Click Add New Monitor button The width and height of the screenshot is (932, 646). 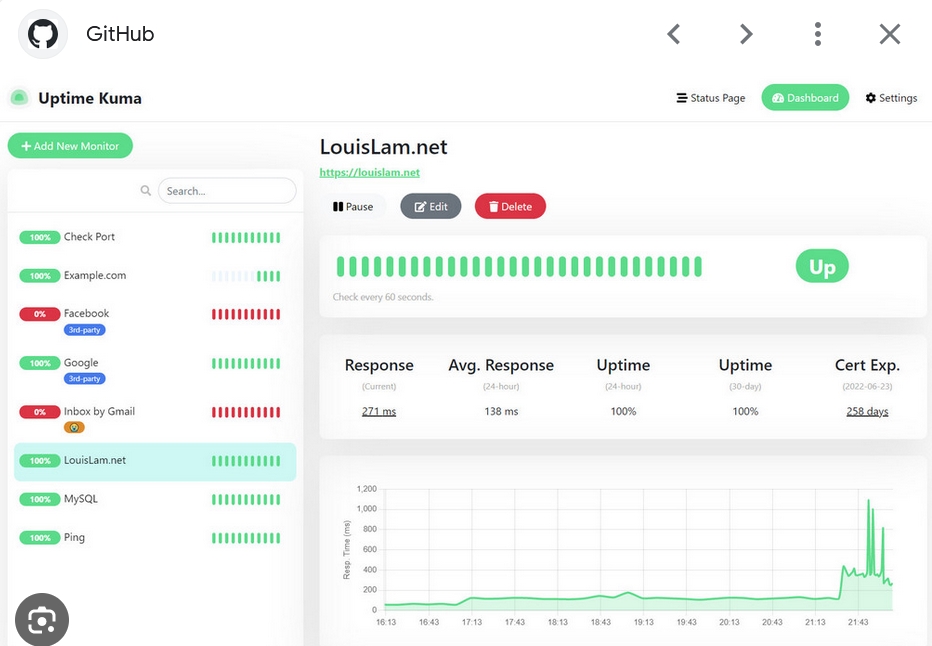click(x=70, y=146)
